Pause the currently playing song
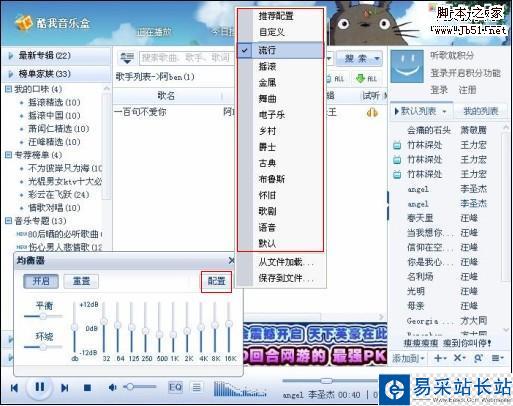513x406 pixels. tap(40, 387)
